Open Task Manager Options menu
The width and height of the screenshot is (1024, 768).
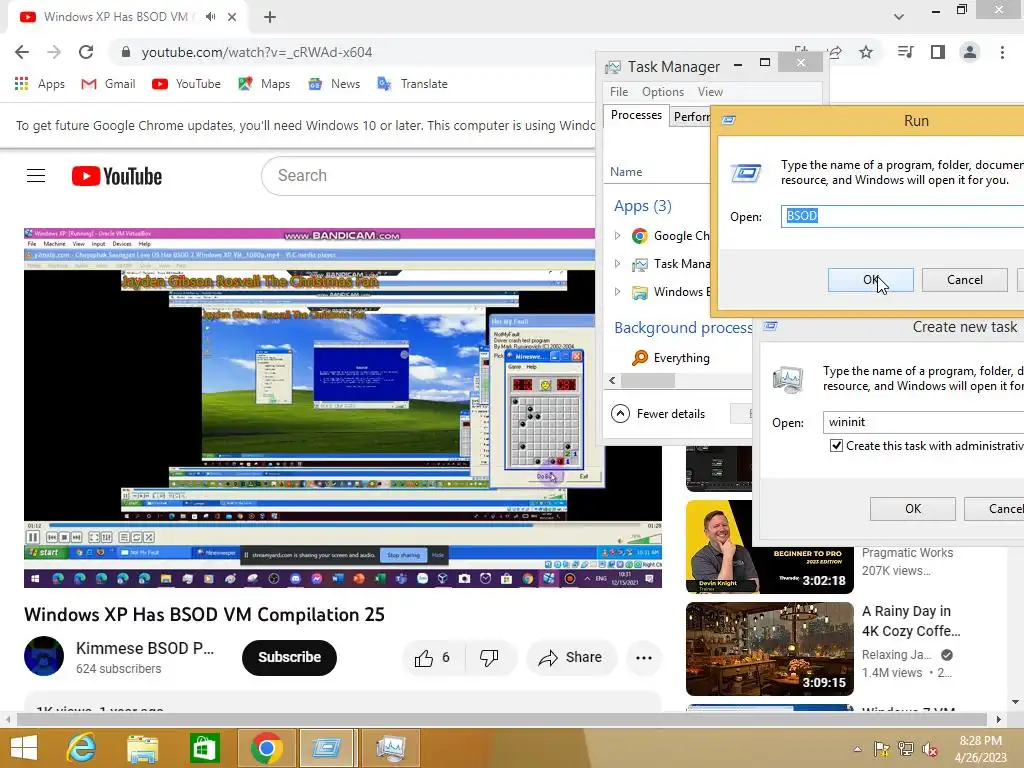tap(663, 92)
